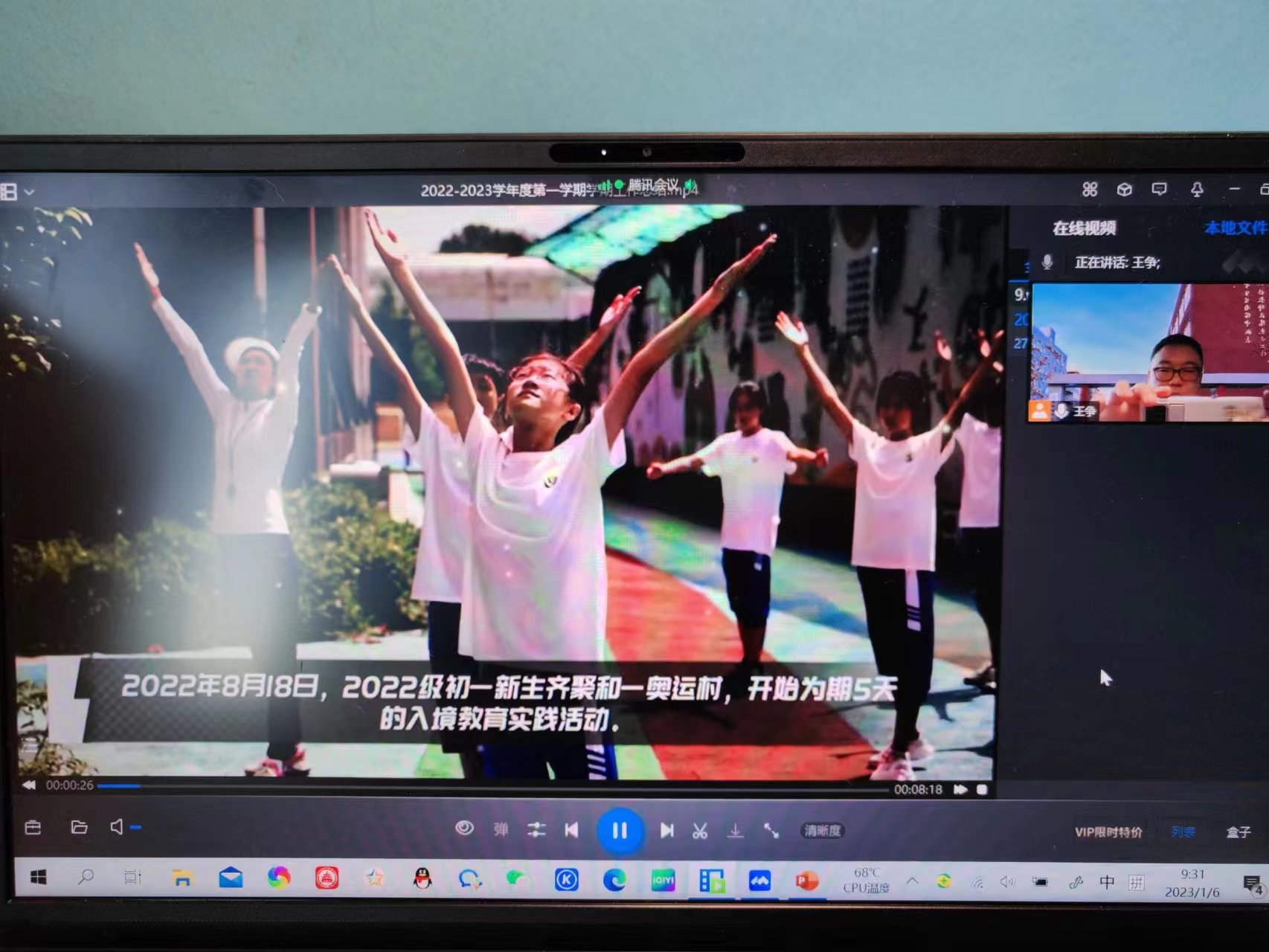Open the folder icon in player controls
This screenshot has width=1269, height=952.
[x=79, y=827]
